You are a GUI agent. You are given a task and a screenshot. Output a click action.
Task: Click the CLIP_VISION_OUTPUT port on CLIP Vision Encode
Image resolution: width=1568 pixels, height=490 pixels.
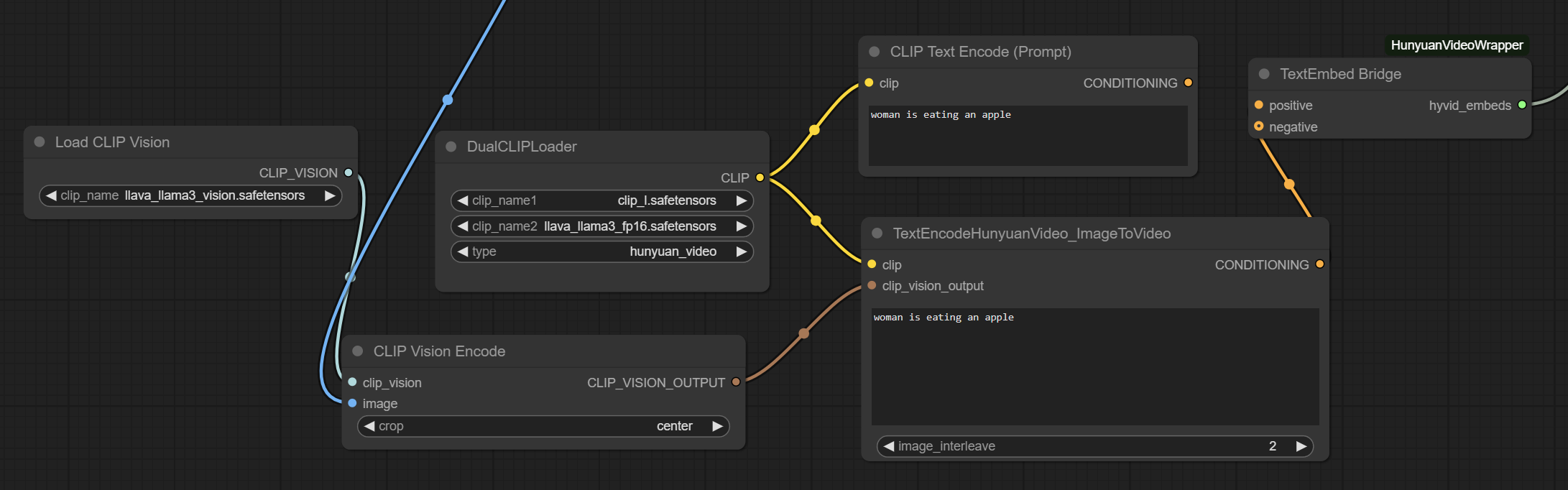pos(736,382)
